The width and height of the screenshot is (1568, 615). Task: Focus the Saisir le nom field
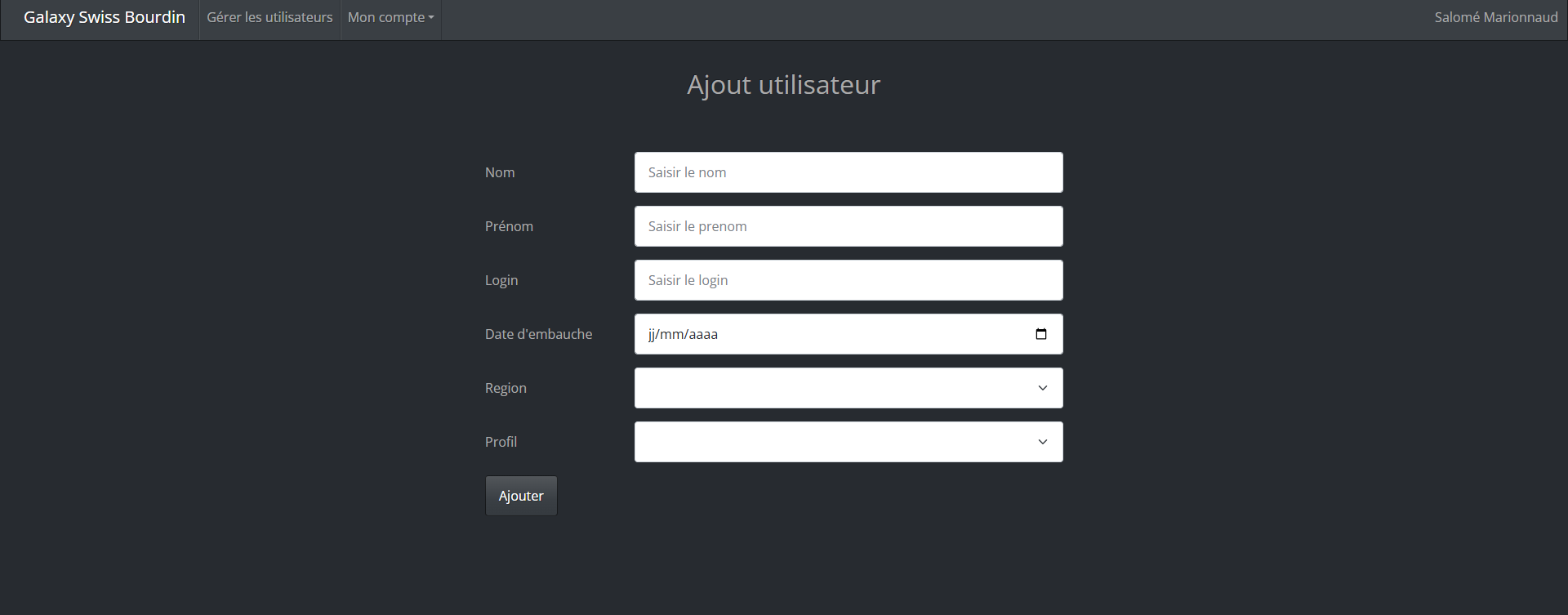[848, 172]
